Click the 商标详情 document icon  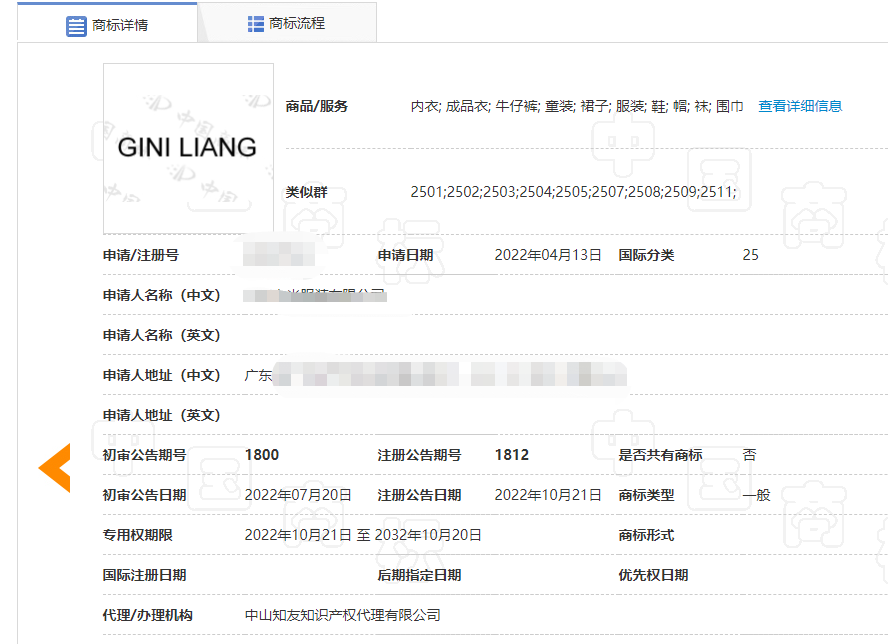pos(76,25)
